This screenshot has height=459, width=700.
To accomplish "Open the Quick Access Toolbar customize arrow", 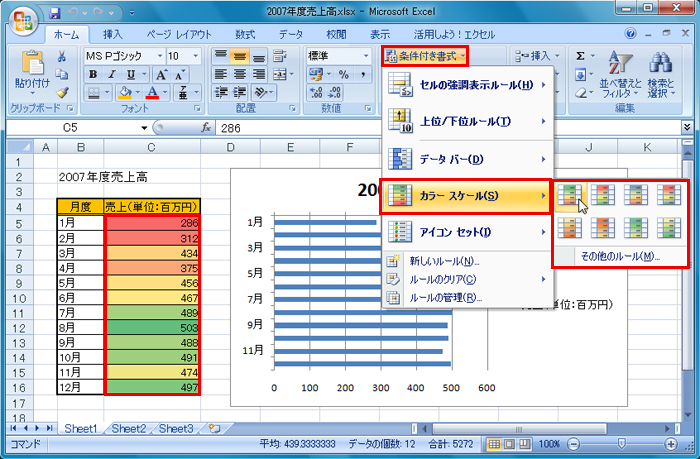I will pyautogui.click(x=132, y=13).
